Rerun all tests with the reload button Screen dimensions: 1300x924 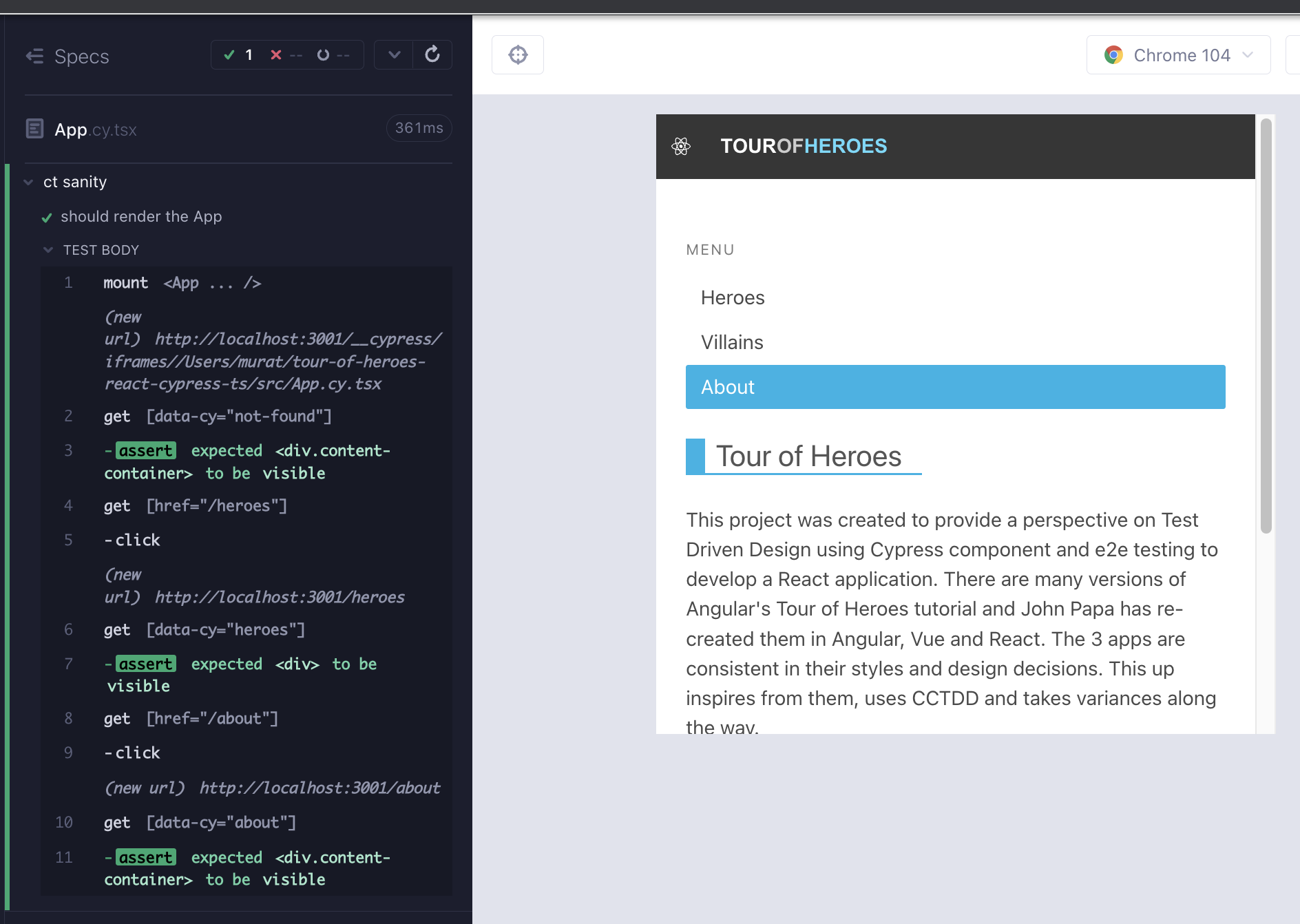pyautogui.click(x=432, y=55)
